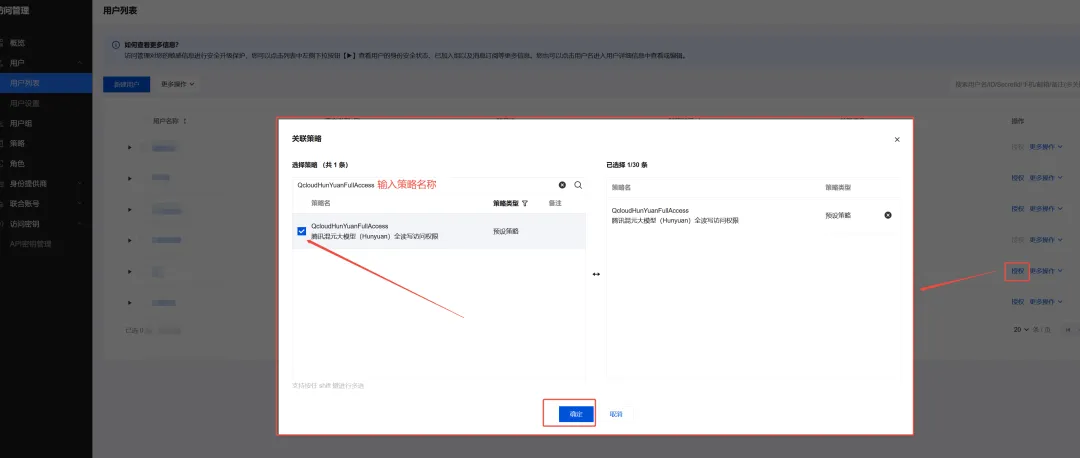This screenshot has height=458, width=1080.
Task: Open API密钥管理 in the sidebar
Action: click(31, 244)
